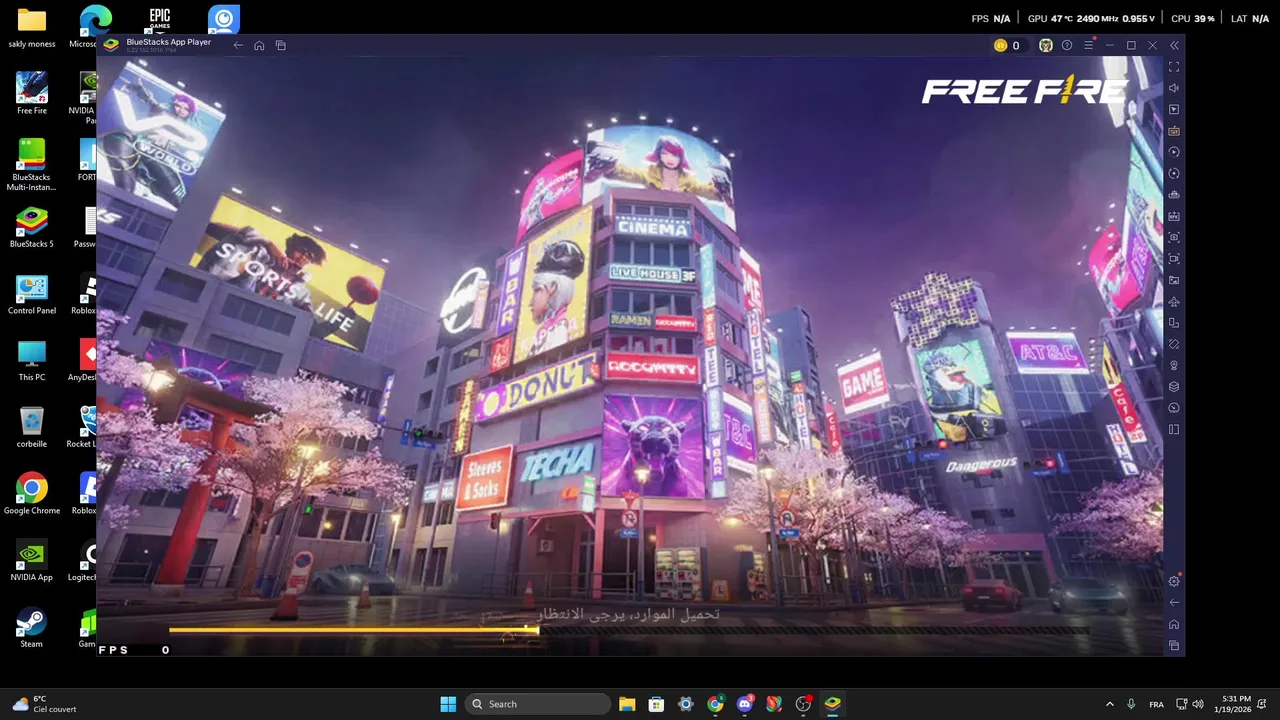This screenshot has width=1280, height=720.
Task: Open the Install APK icon in sidebar
Action: tap(1174, 216)
